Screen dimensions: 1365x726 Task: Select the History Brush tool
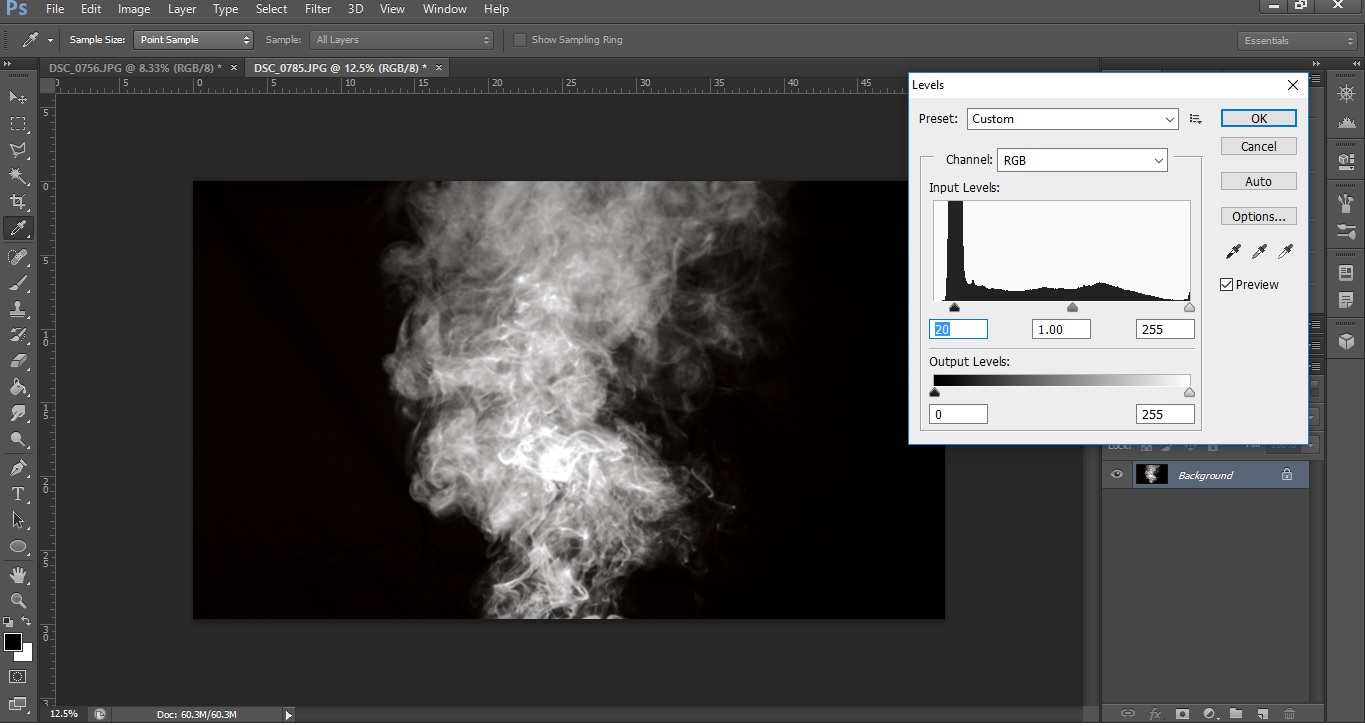point(18,335)
